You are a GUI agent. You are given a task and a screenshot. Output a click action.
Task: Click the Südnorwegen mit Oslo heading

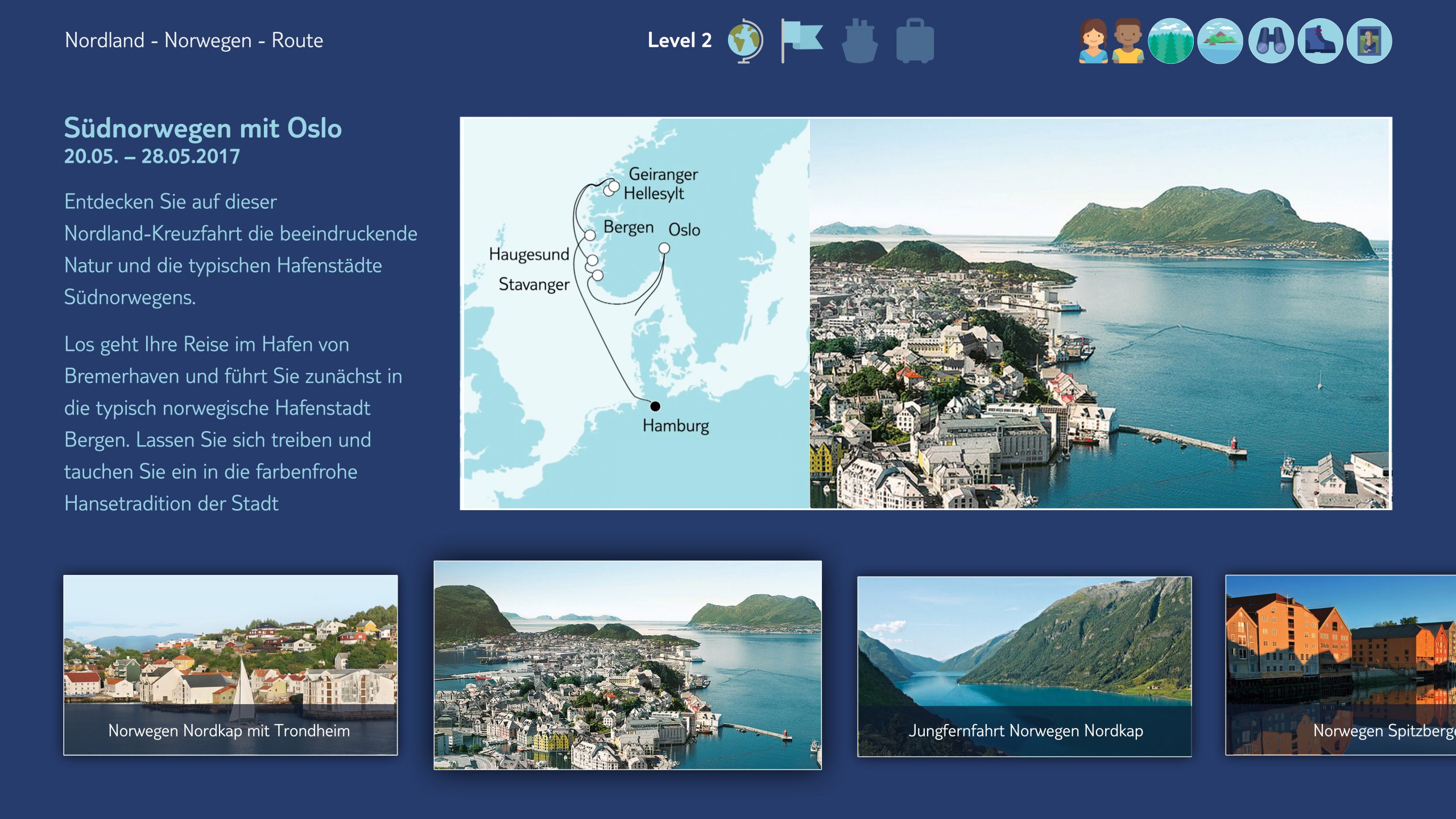[x=203, y=127]
